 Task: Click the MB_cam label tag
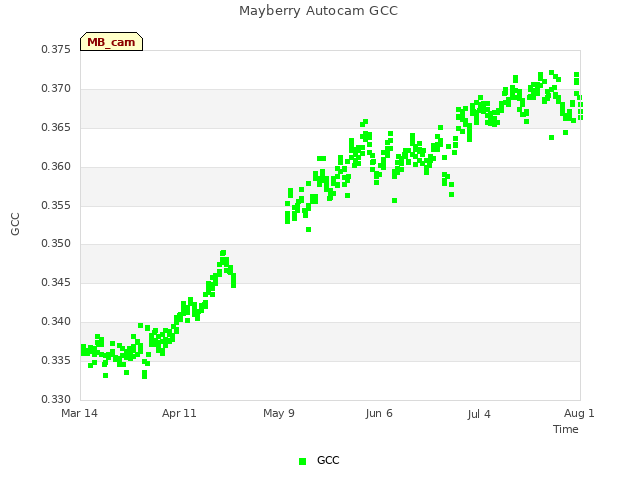[x=111, y=42]
